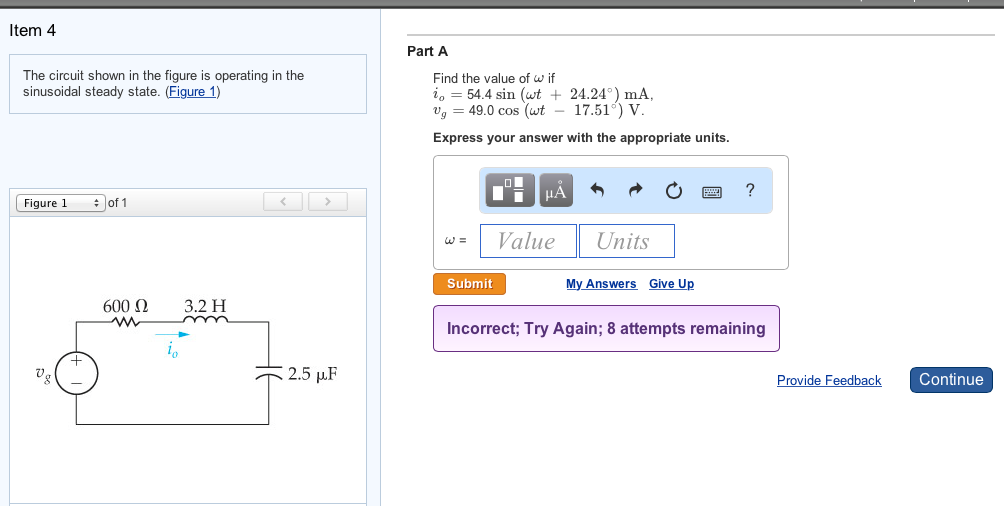Click the 600 Ω resistor label
The image size is (1004, 506).
(x=126, y=306)
